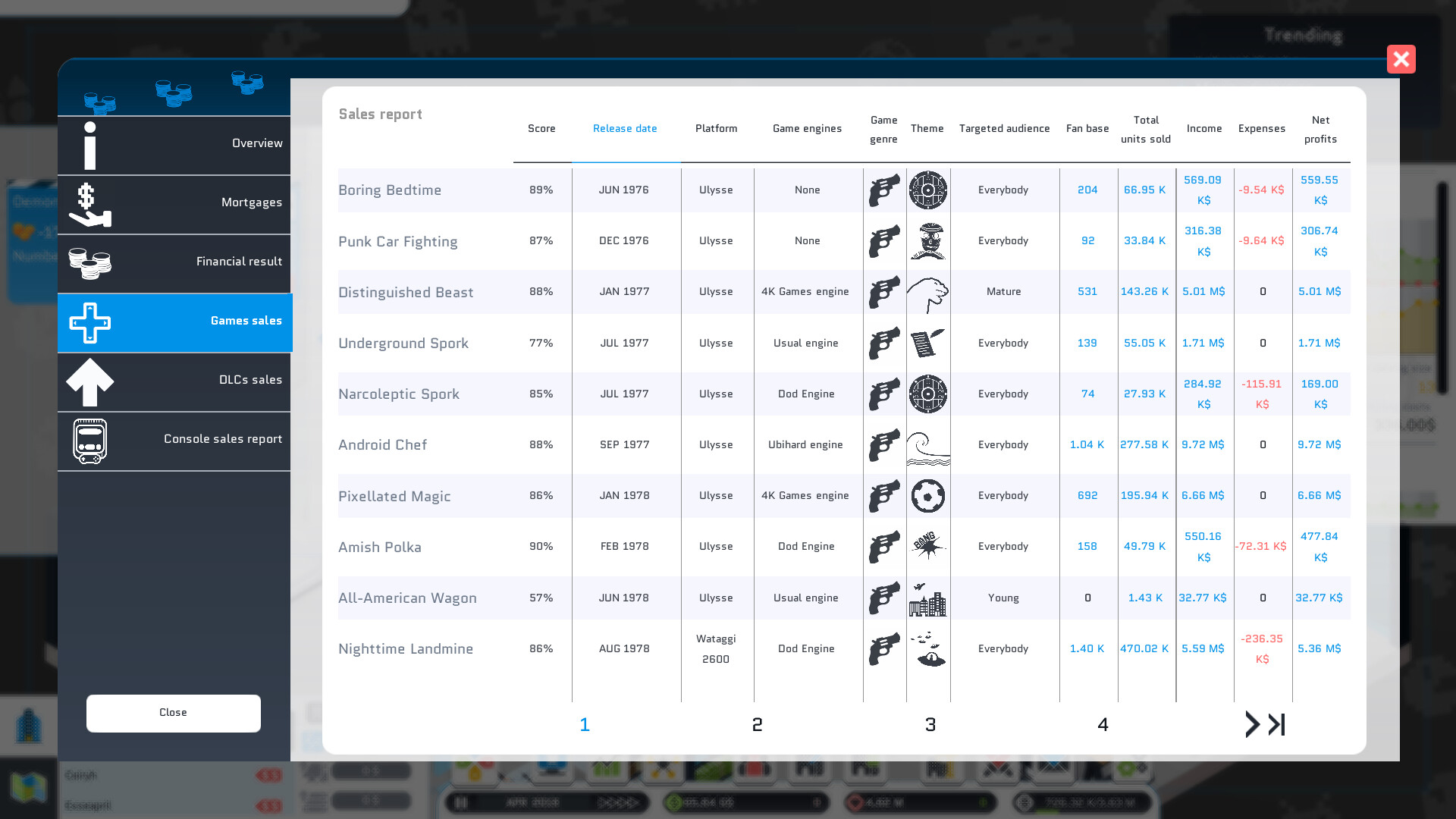Screen dimensions: 1456x819
Task: Close window with red X button
Action: (x=1401, y=59)
